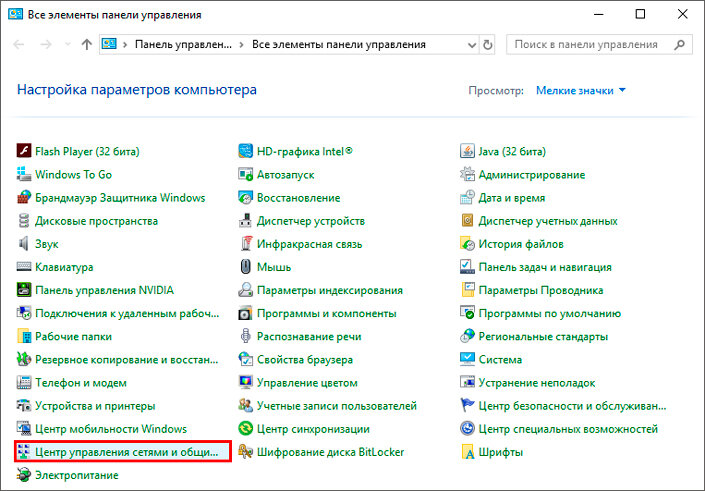Click the search magnifier icon
Screen dimensions: 705x491
pyautogui.click(x=679, y=45)
